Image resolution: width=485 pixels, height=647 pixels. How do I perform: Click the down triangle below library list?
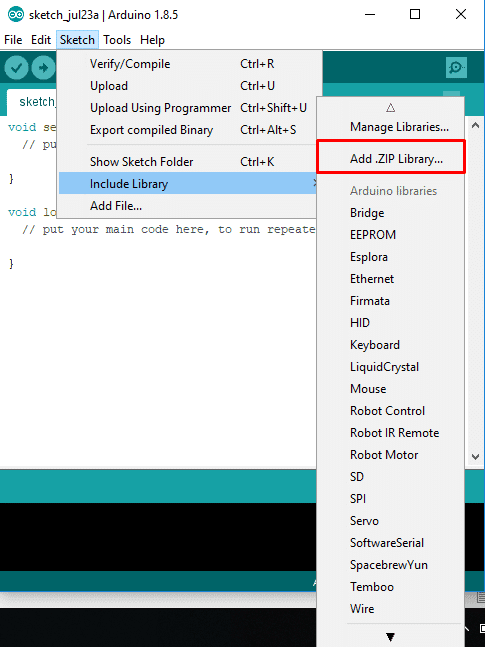(390, 637)
